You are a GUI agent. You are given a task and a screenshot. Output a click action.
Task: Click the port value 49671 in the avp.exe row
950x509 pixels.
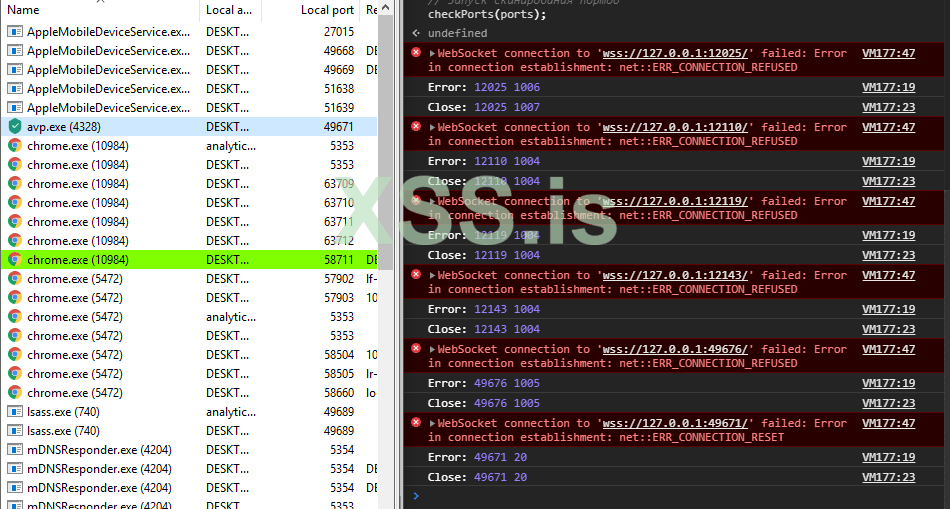[339, 127]
